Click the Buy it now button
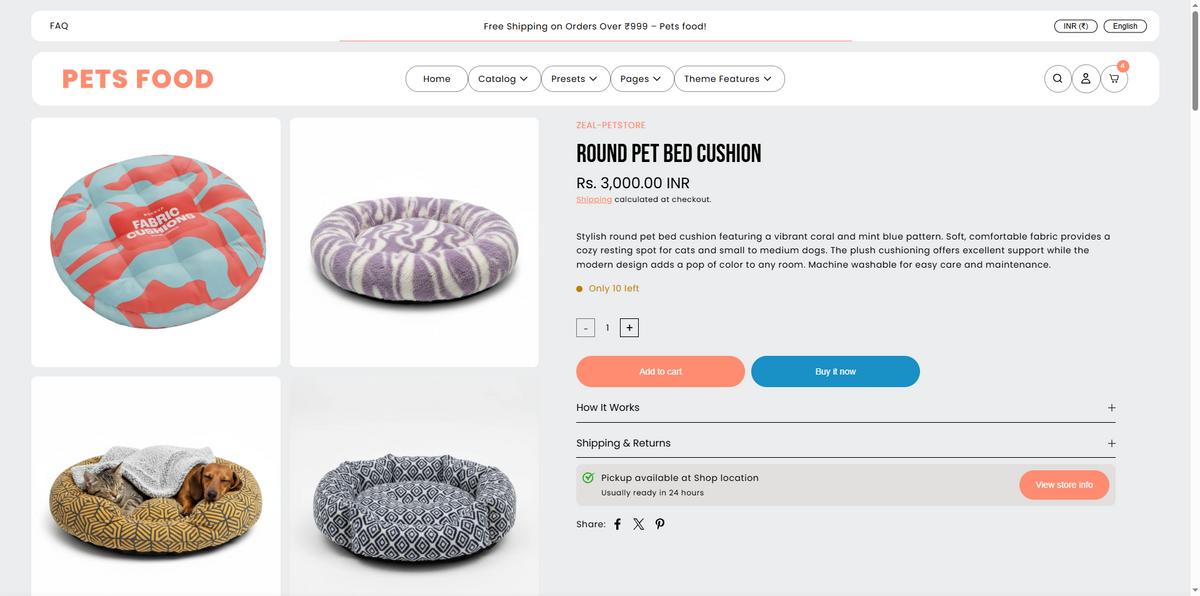This screenshot has width=1200, height=596. (835, 371)
